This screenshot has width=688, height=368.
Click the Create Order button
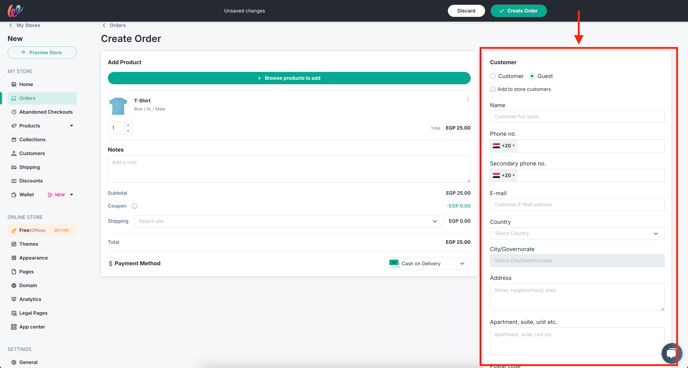coord(519,11)
